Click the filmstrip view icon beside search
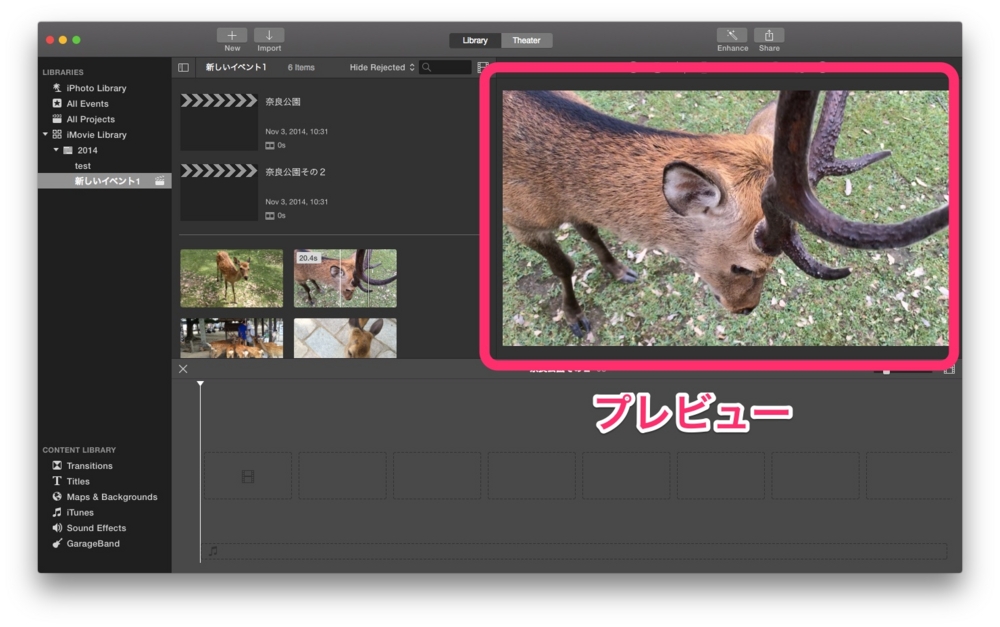Screen dimensions: 1000x627 483,68
